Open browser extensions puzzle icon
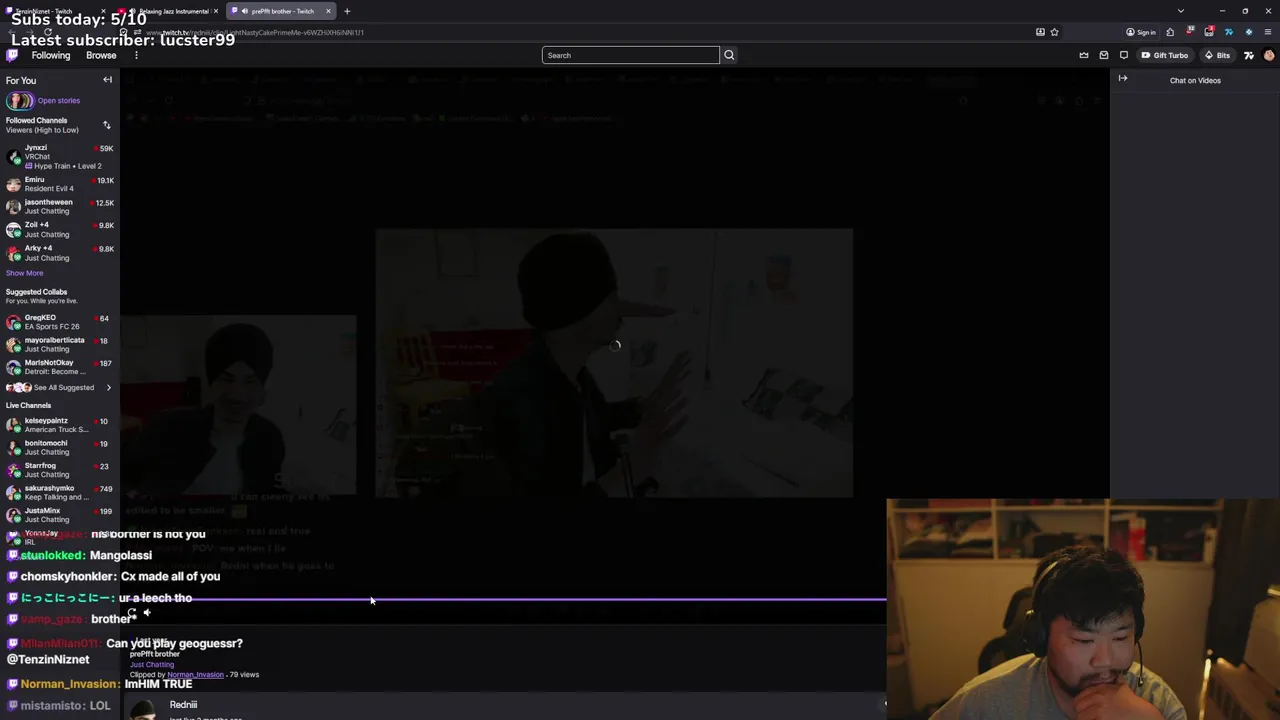This screenshot has width=1280, height=720. [x=1170, y=32]
